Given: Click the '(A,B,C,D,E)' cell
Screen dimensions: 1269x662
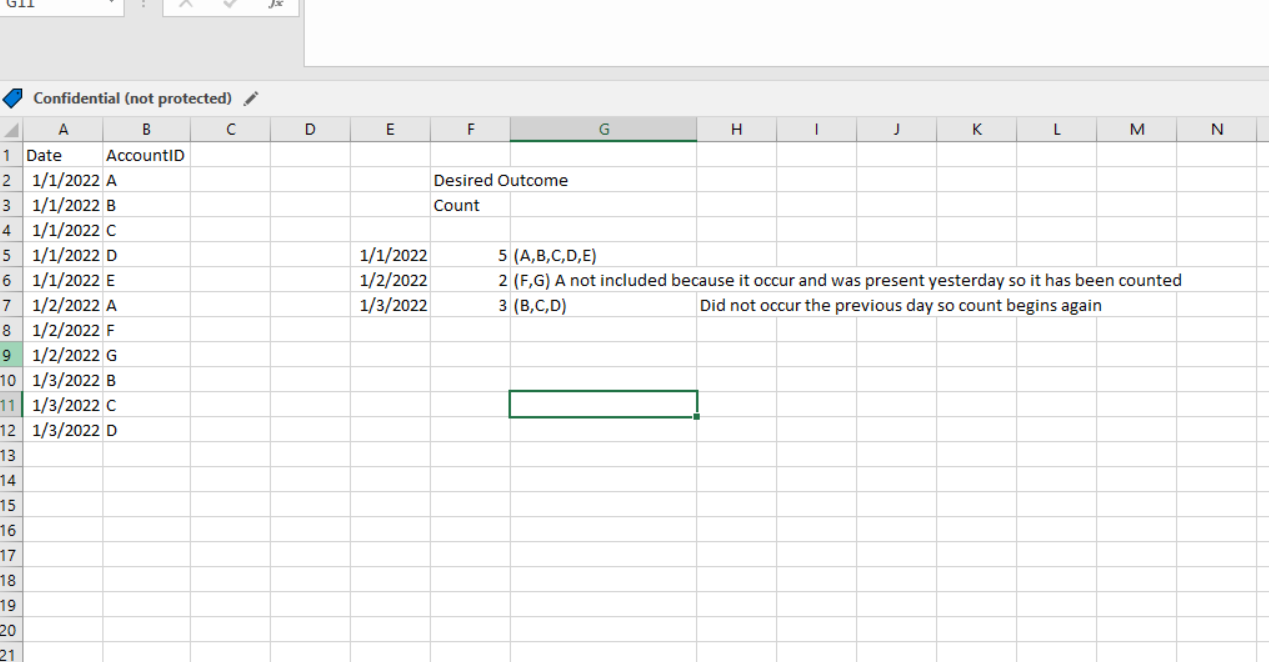Looking at the screenshot, I should (604, 255).
